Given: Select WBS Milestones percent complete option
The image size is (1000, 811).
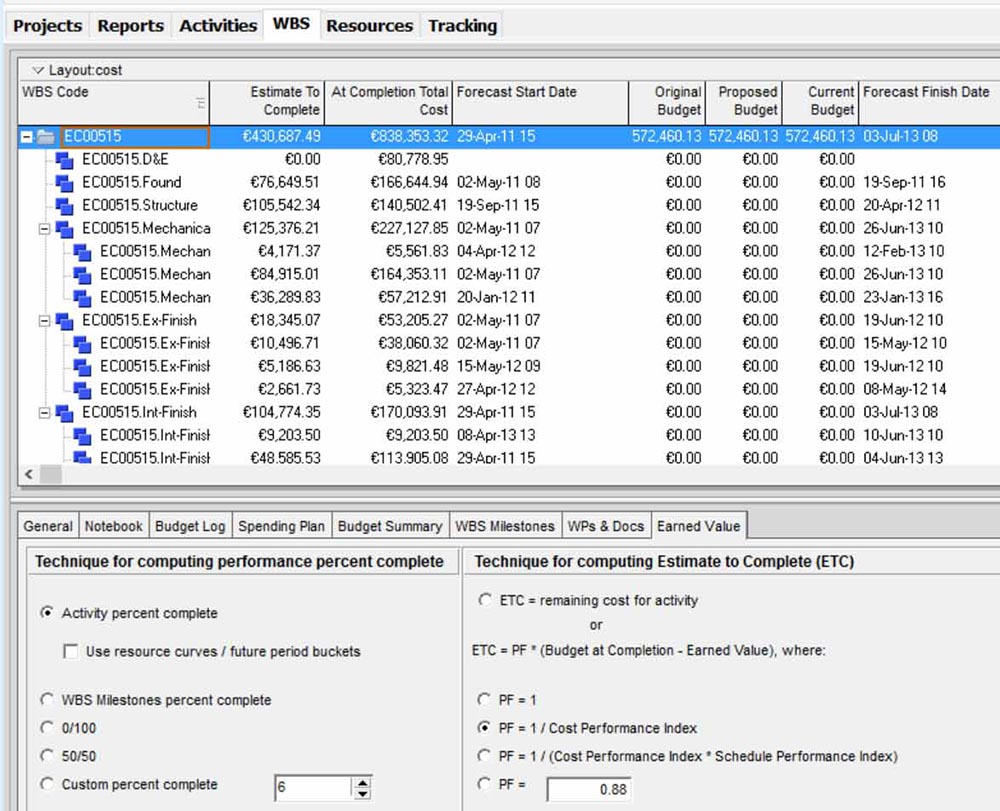Looking at the screenshot, I should (47, 700).
